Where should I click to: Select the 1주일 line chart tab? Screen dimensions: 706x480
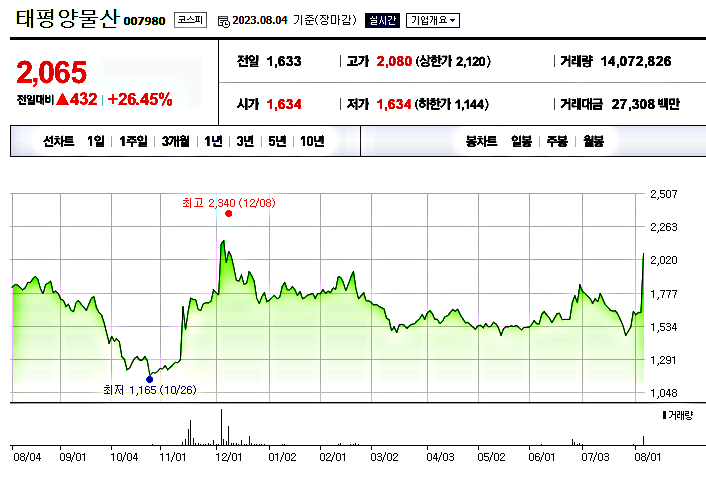(x=133, y=141)
